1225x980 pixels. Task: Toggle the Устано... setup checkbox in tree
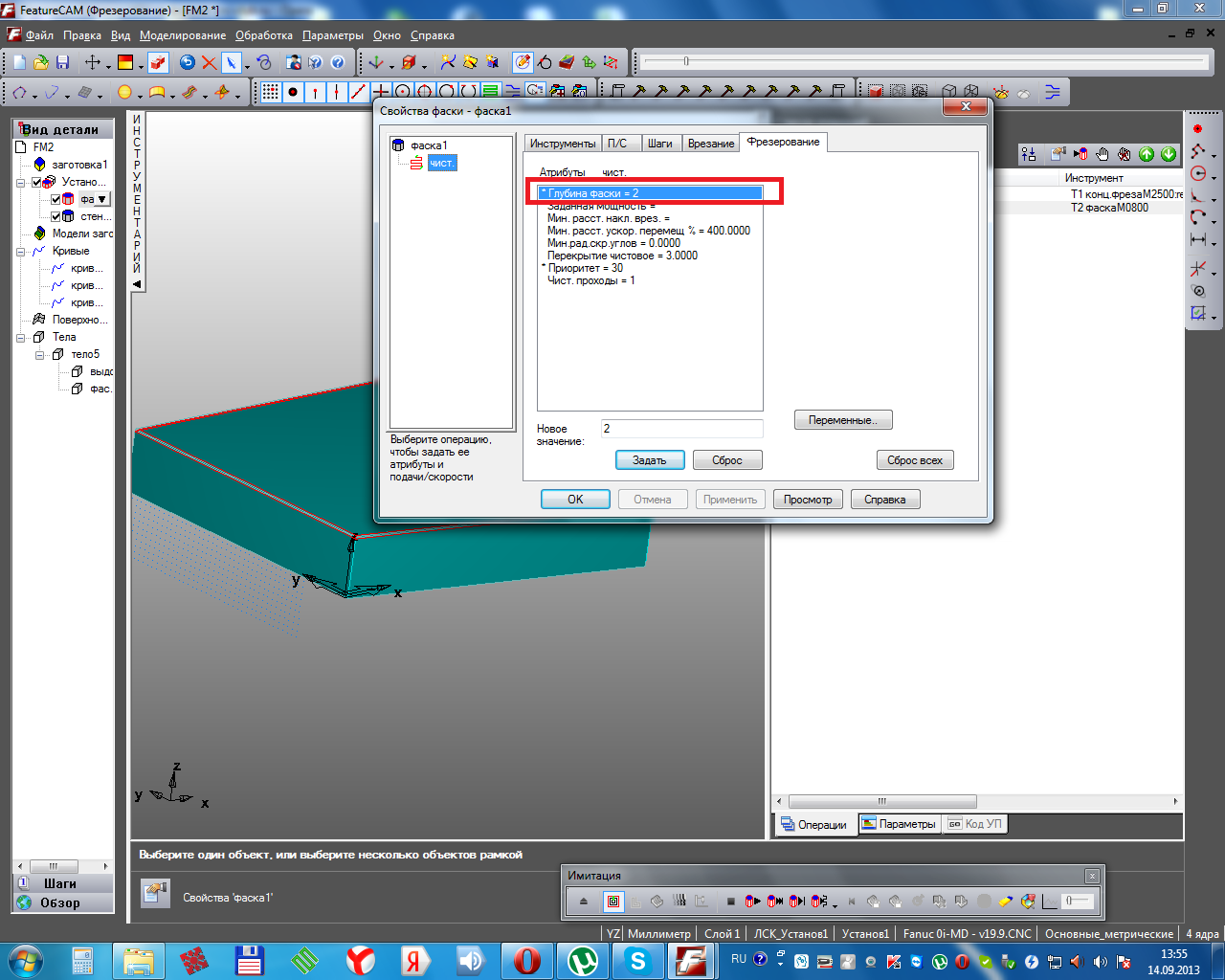pyautogui.click(x=37, y=182)
